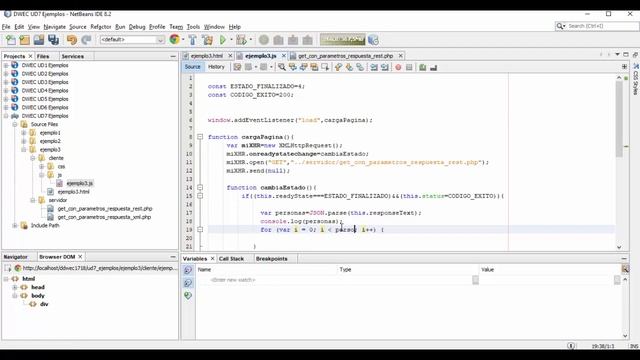
Task: Click the green icon in Variables sidebar
Action: (188, 295)
